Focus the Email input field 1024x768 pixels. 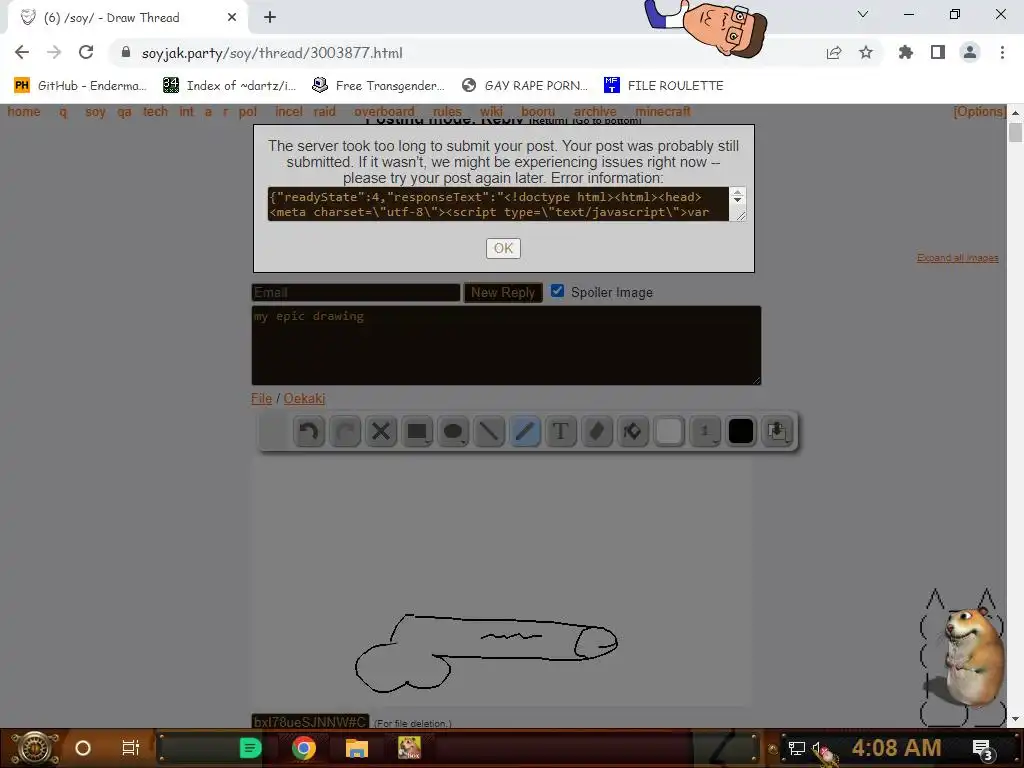pos(356,293)
